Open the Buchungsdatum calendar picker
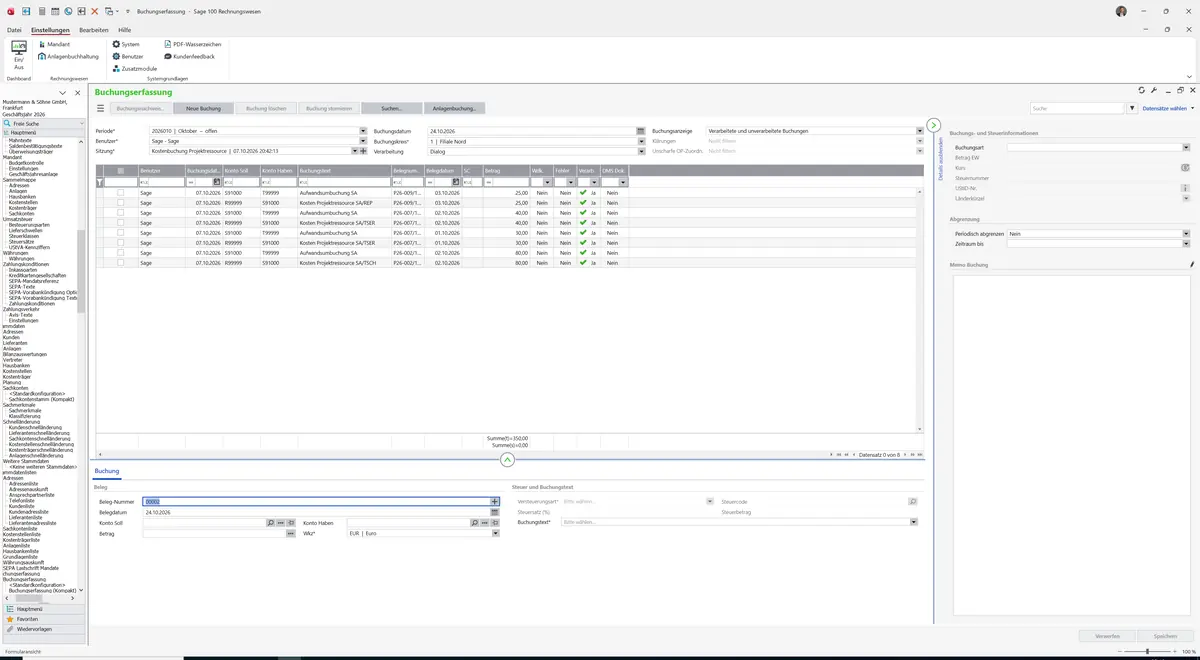Screen dimensions: 1200x660 coord(640,131)
